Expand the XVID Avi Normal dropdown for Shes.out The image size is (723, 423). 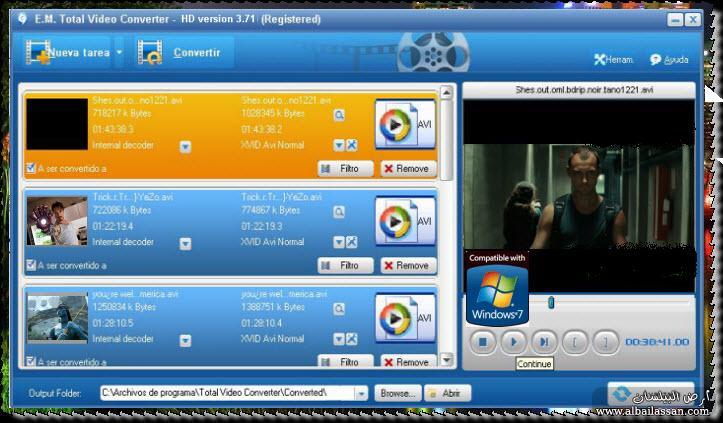[x=339, y=145]
